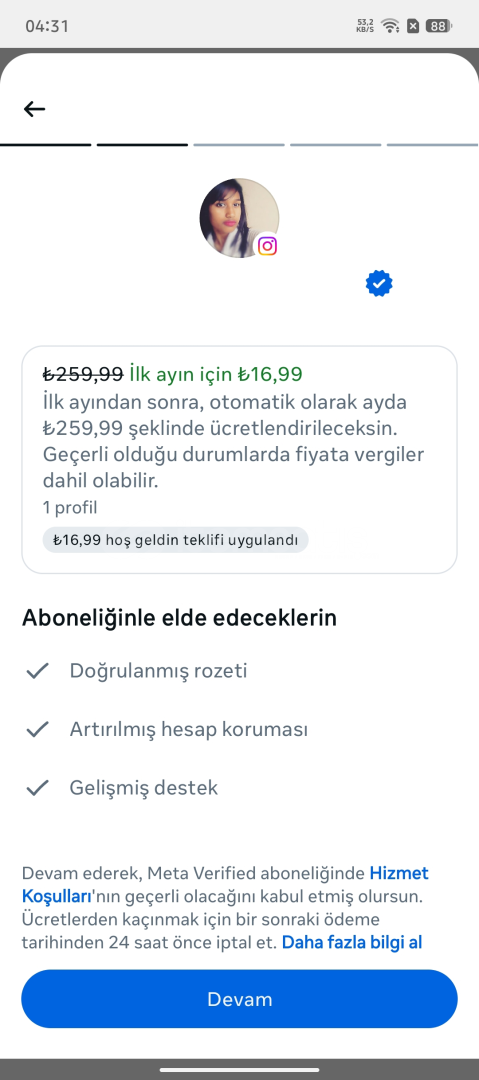Tap the blue verified badge icon
The height and width of the screenshot is (1080, 479).
point(379,283)
